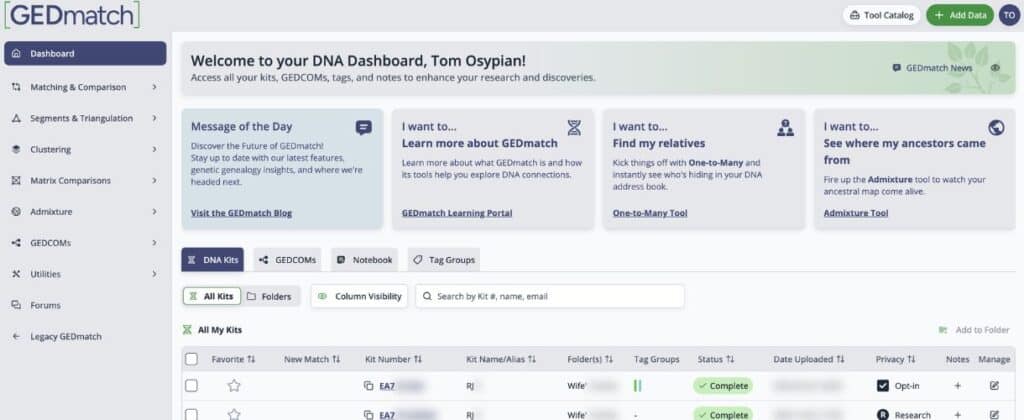Open the Manage edit icon for Opt-in kit
Viewport: 1024px width, 420px height.
[x=994, y=386]
